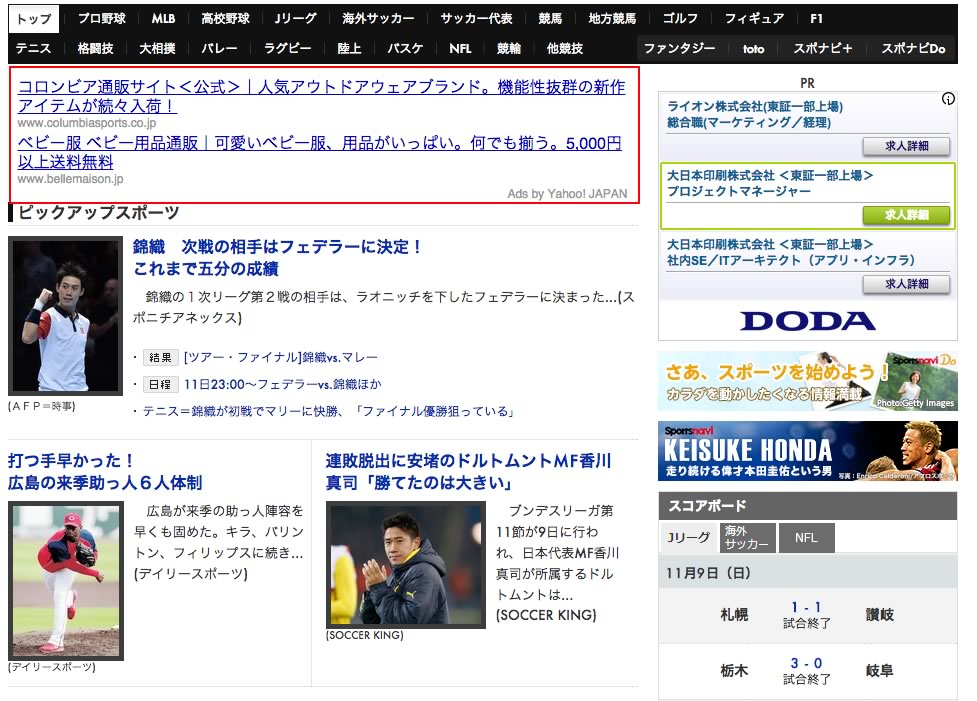The height and width of the screenshot is (701, 977).
Task: Click the ad info icon in PR box
Action: coord(948,98)
